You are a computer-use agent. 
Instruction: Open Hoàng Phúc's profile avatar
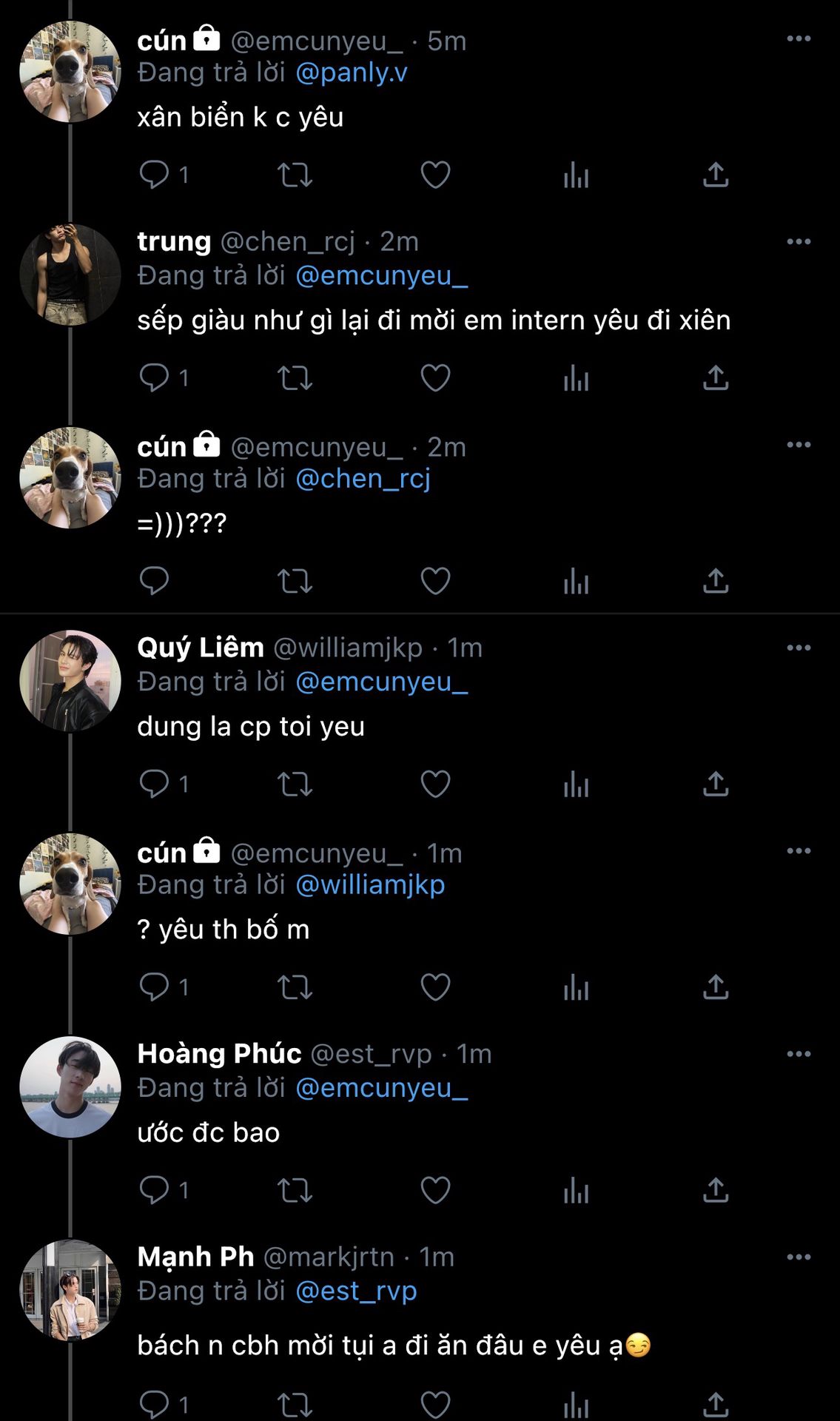click(70, 1086)
